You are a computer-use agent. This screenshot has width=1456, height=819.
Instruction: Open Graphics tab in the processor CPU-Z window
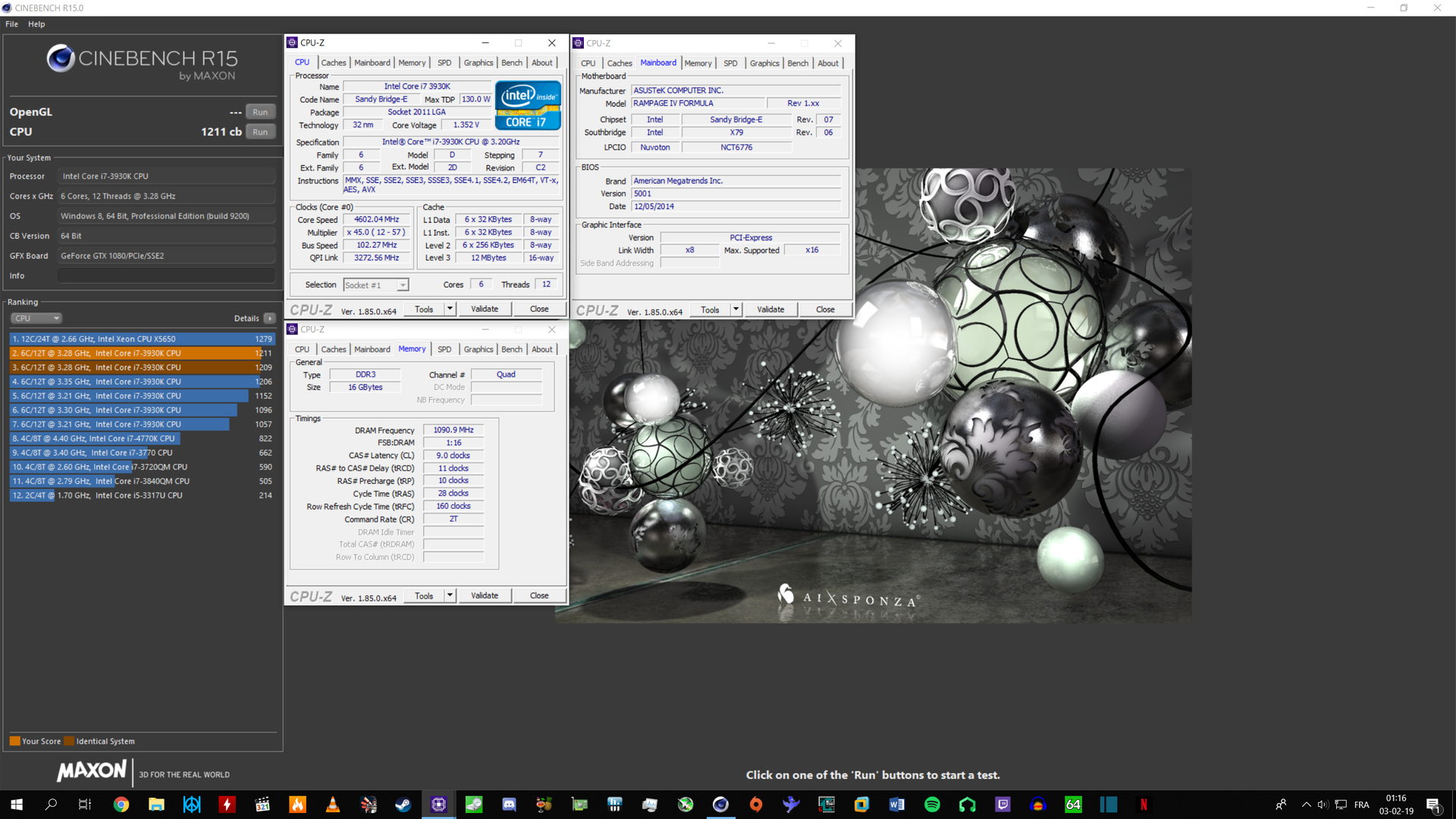point(479,63)
